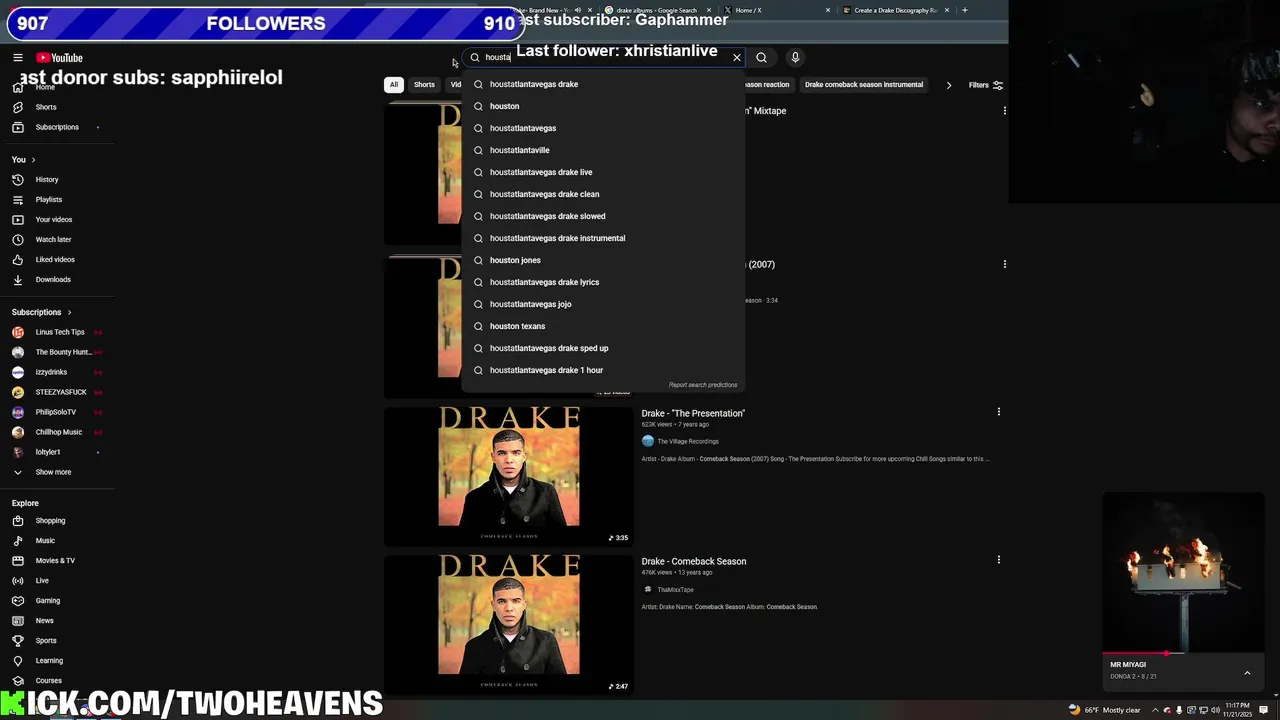Expand the You section chevron

tap(33, 160)
